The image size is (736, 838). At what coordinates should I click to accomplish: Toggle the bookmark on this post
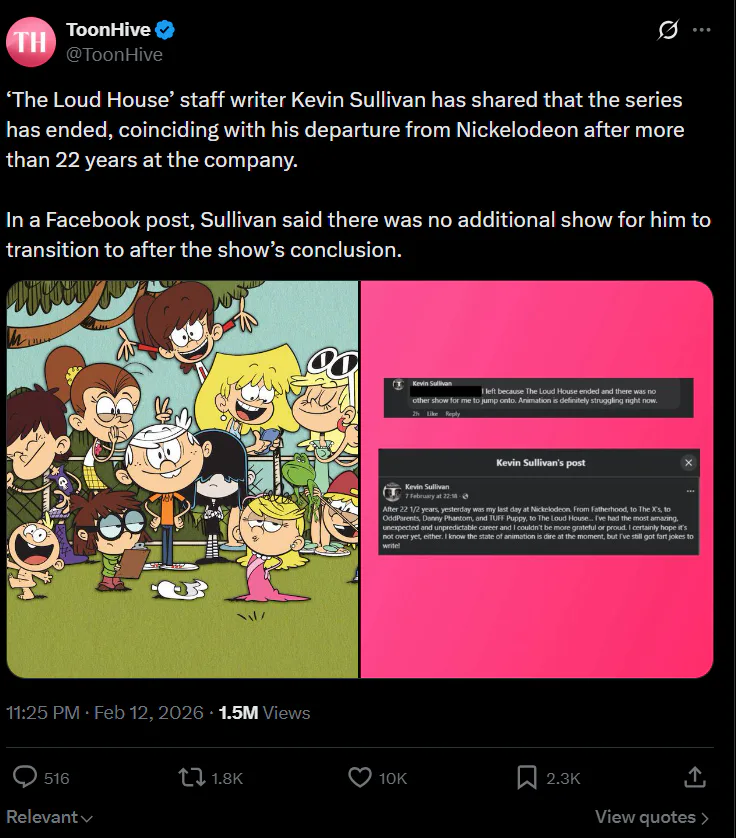pyautogui.click(x=527, y=777)
